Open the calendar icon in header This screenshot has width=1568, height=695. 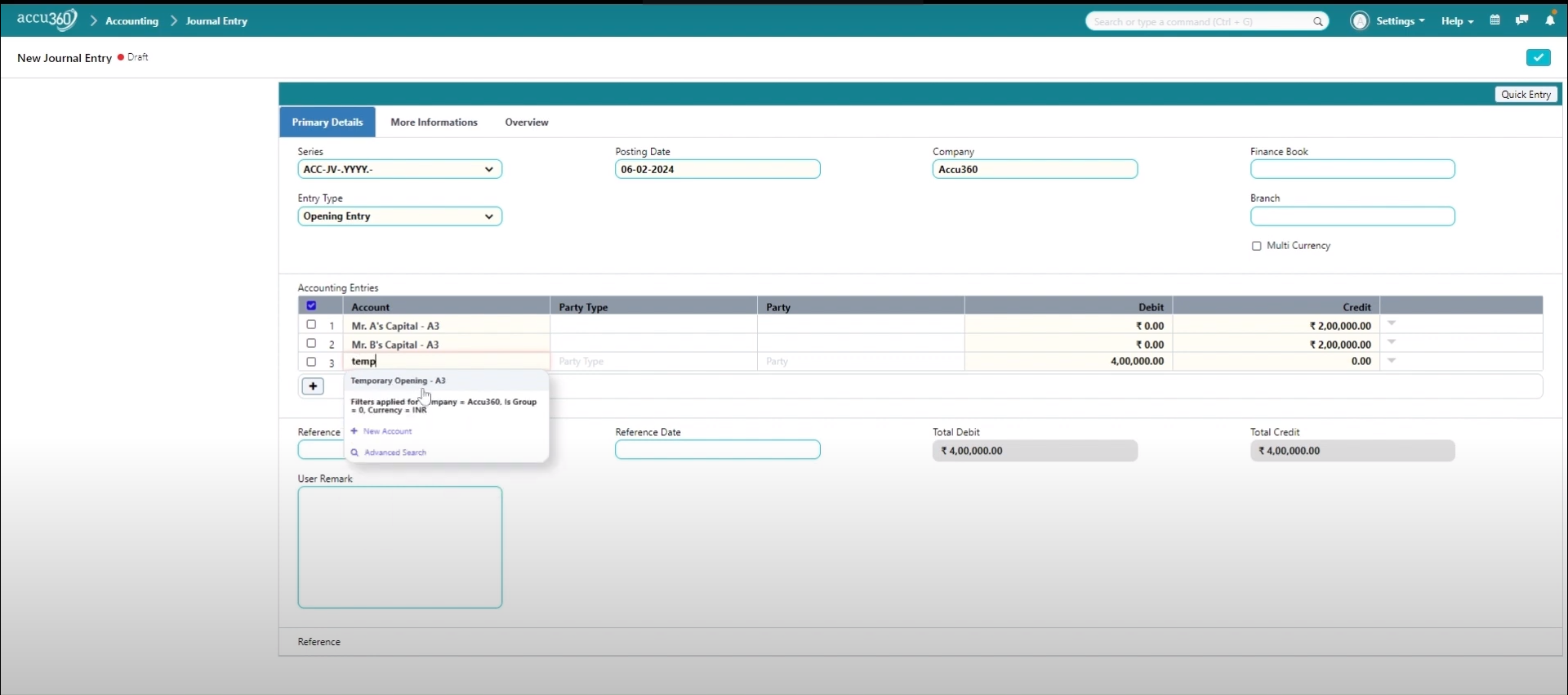pos(1494,20)
